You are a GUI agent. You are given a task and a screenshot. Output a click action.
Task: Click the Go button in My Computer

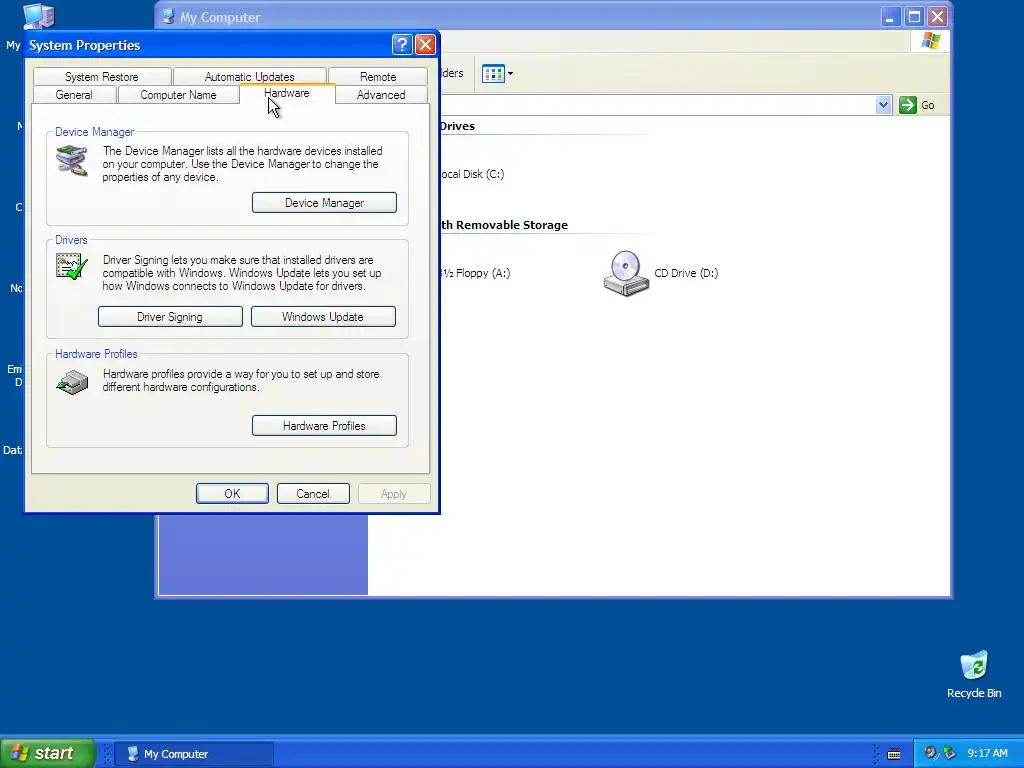coord(917,105)
